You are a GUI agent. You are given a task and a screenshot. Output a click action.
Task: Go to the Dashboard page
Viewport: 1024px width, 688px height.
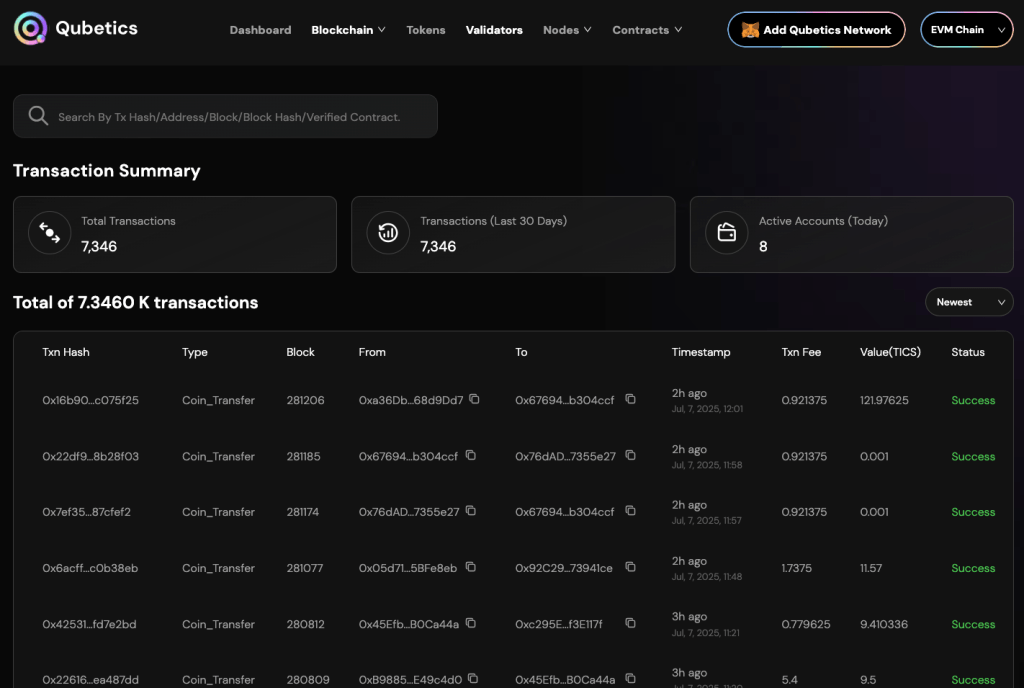(x=260, y=30)
